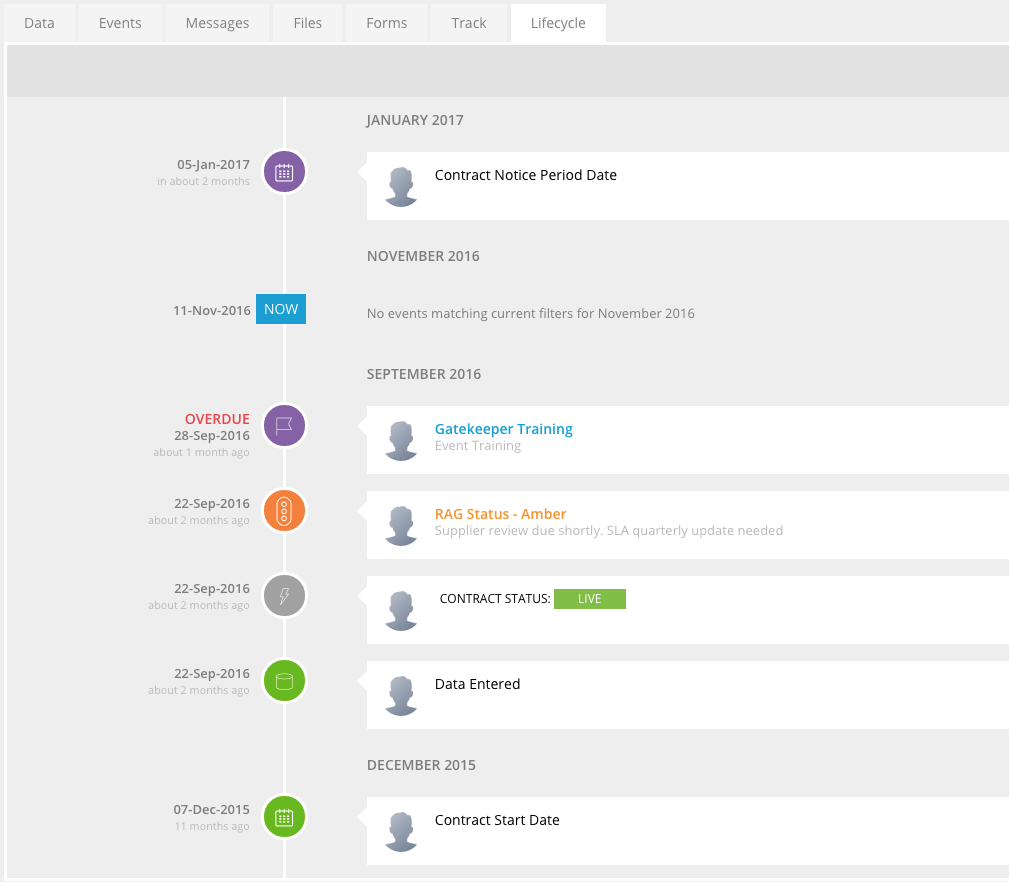
Task: Click the NOVEMBER 2016 month heading
Action: [x=423, y=256]
